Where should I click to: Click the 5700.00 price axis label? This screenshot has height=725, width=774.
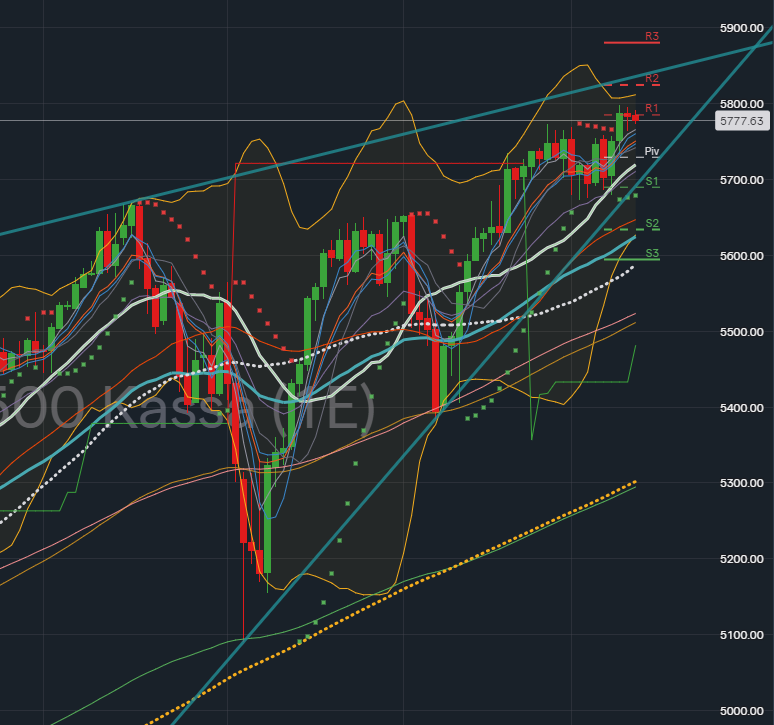tap(741, 180)
